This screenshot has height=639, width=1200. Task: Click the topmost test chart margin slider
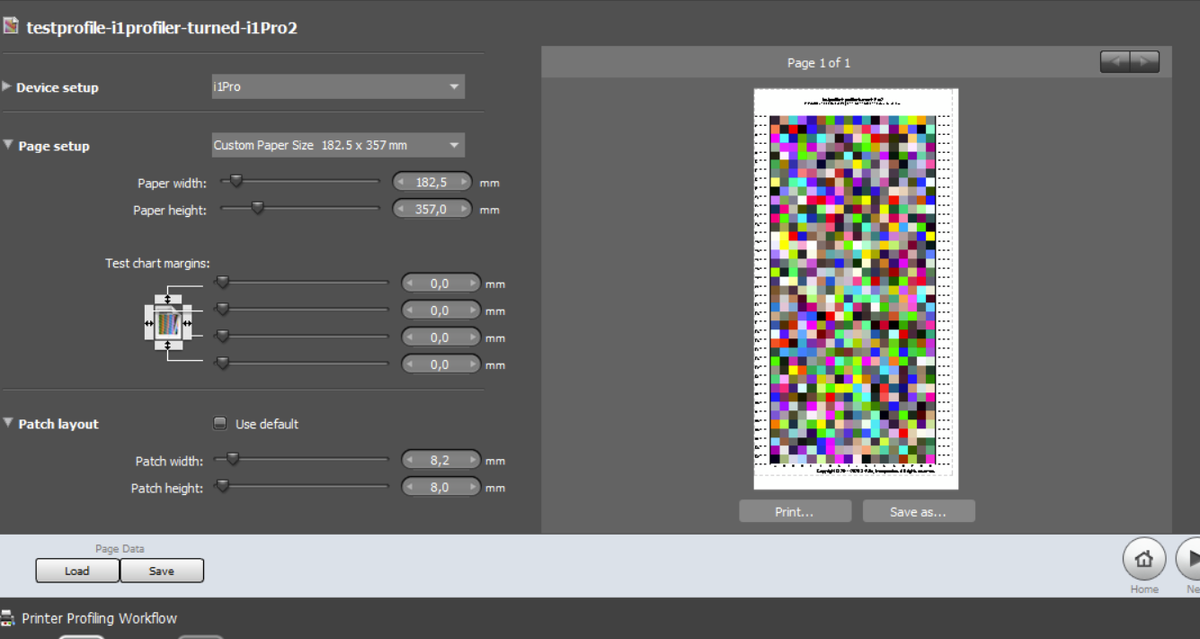[223, 283]
